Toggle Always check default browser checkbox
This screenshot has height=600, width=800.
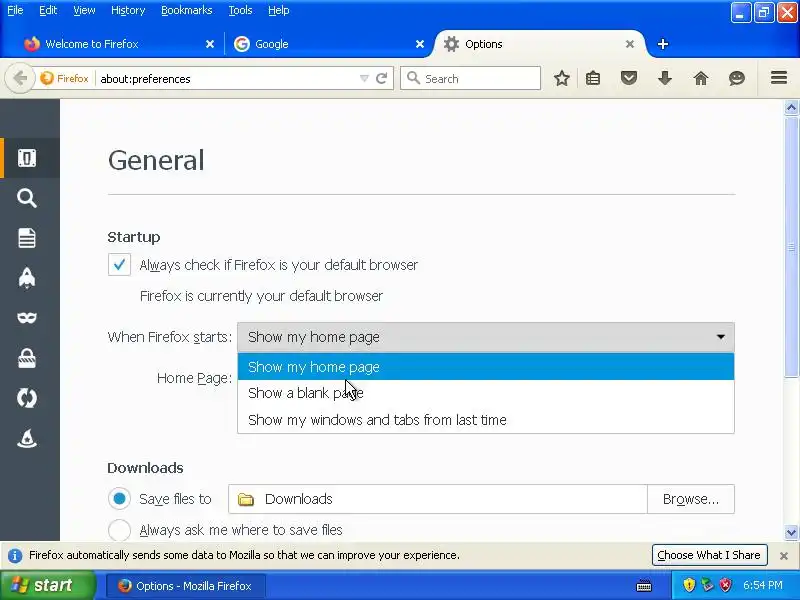pos(119,265)
